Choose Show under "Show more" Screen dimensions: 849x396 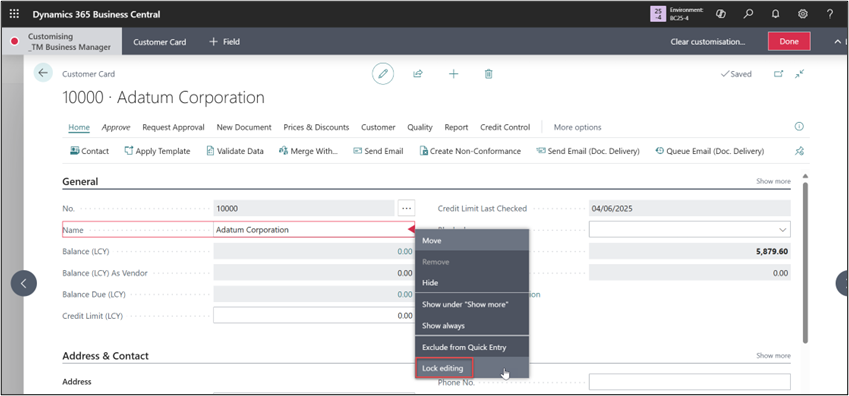[x=472, y=304]
